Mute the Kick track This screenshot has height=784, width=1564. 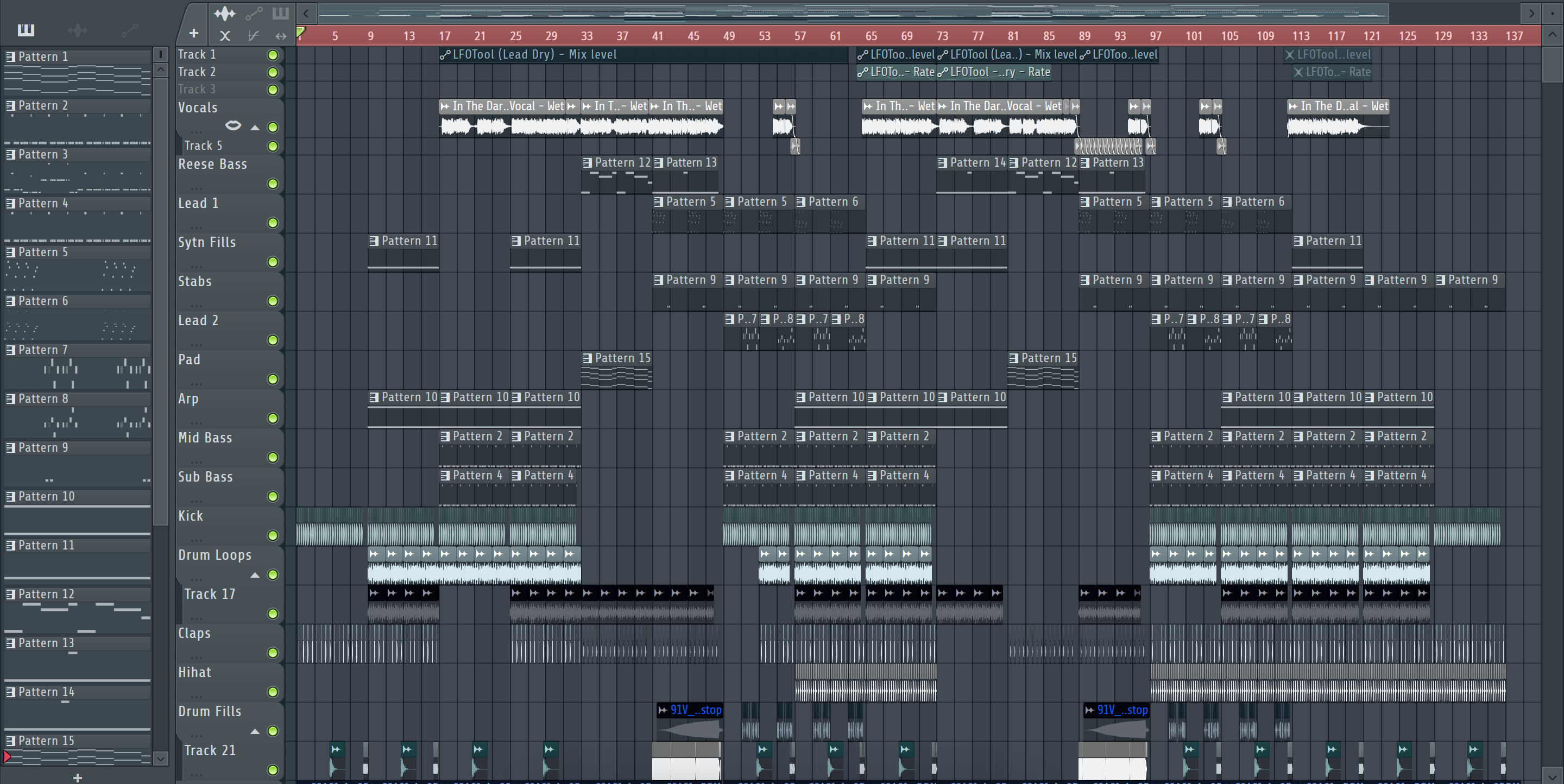[x=273, y=535]
